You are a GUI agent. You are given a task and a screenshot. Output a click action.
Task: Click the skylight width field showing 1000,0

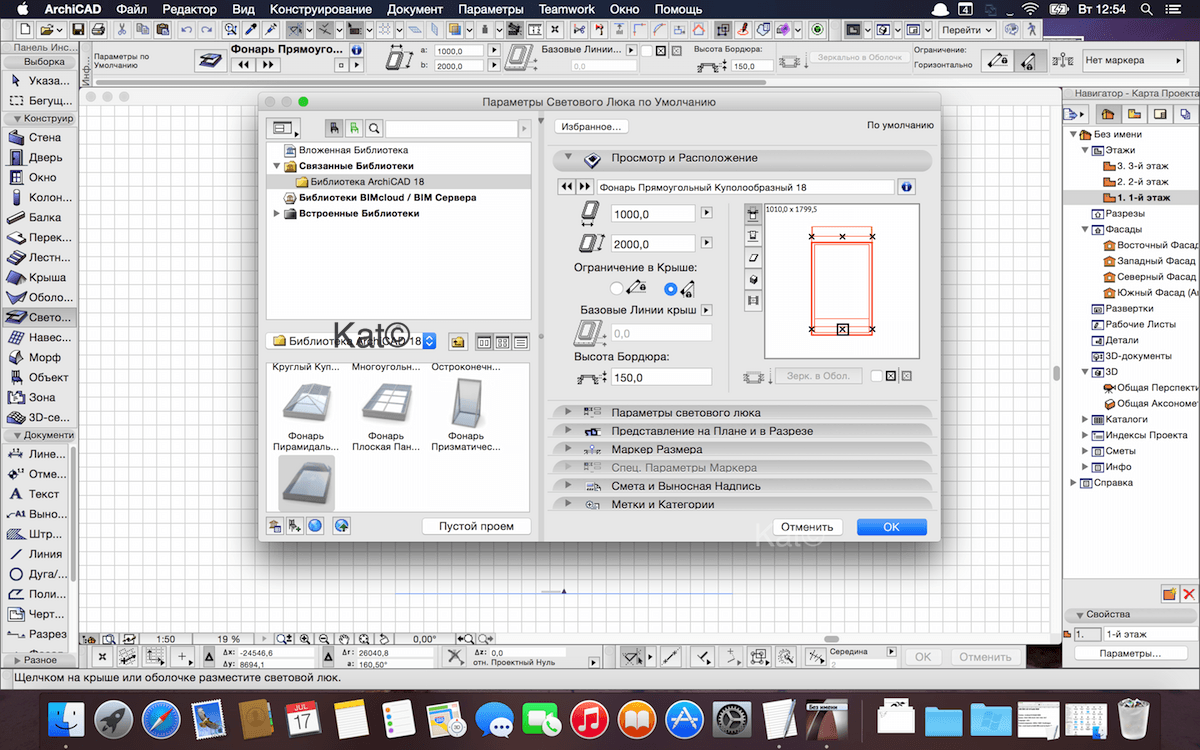click(x=653, y=214)
